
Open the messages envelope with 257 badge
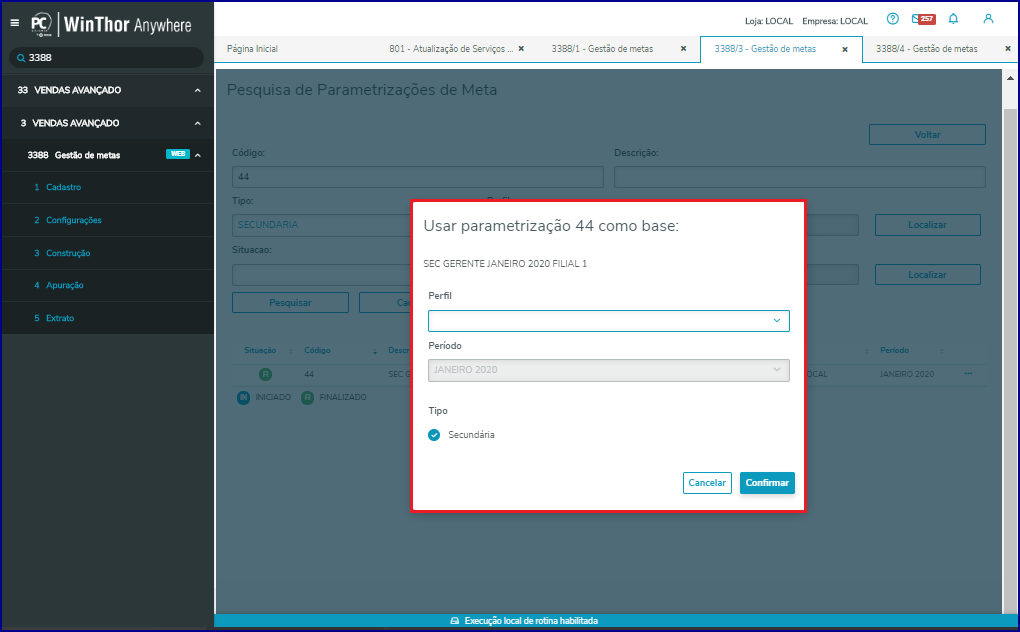pos(923,19)
